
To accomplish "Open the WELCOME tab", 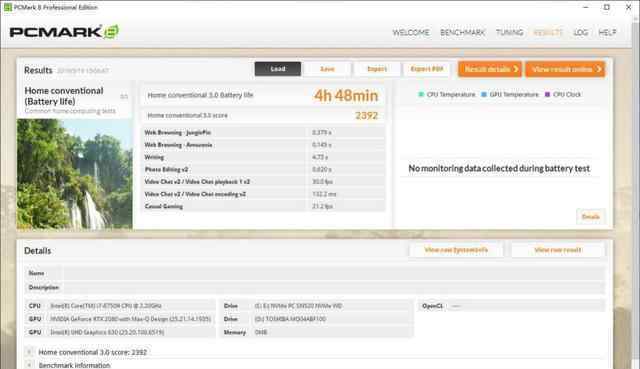I will 411,32.
